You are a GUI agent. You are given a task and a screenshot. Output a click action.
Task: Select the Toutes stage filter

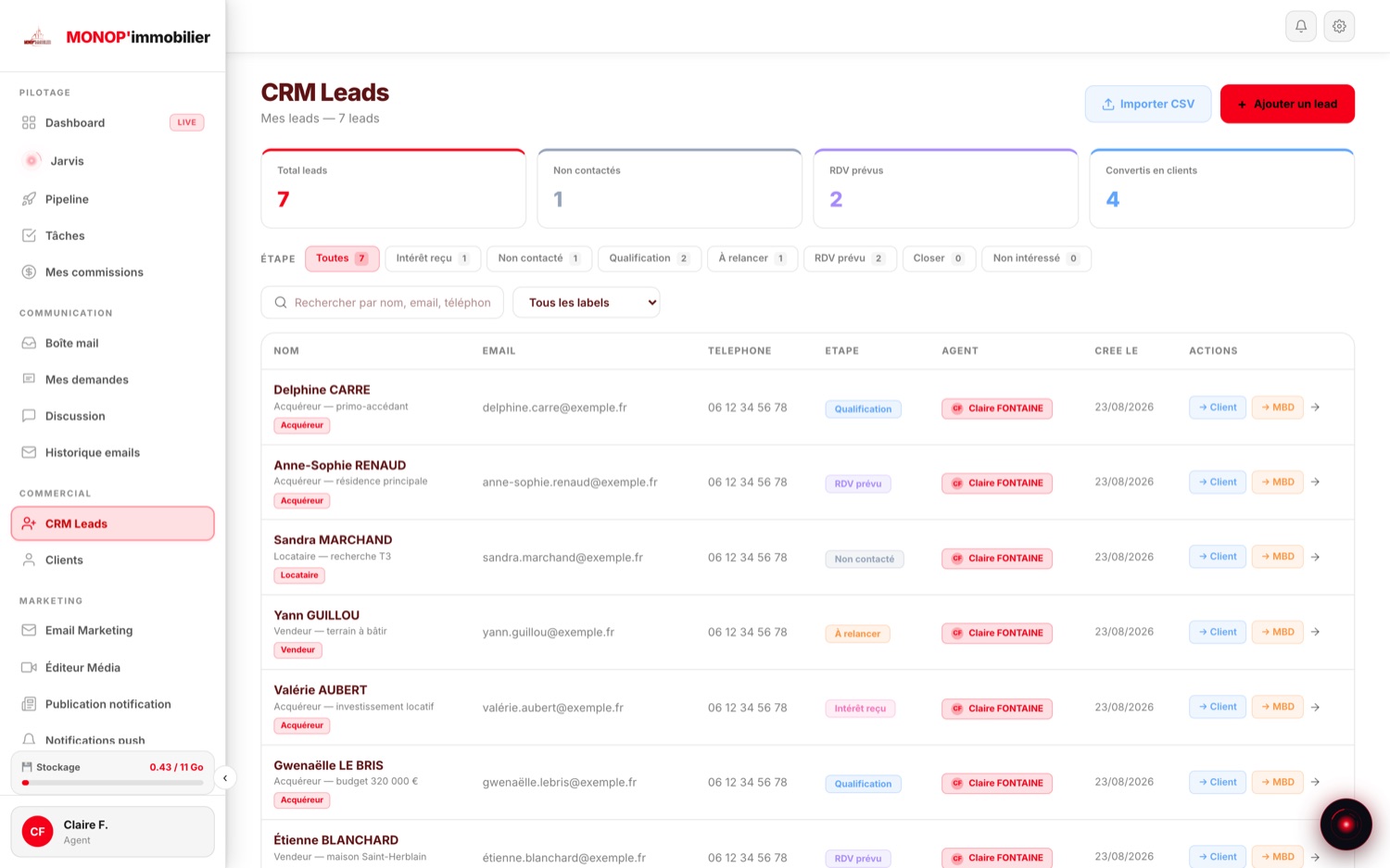point(342,258)
